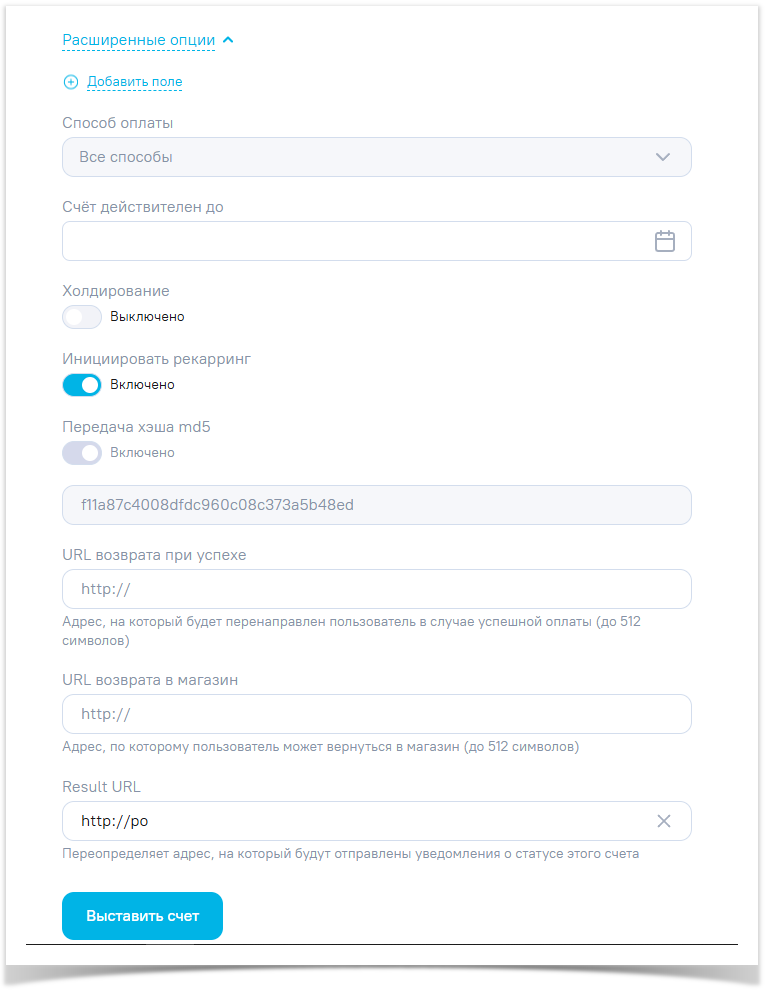The height and width of the screenshot is (994, 772).
Task: Focus the URL возврата в магазин field
Action: pyautogui.click(x=376, y=714)
